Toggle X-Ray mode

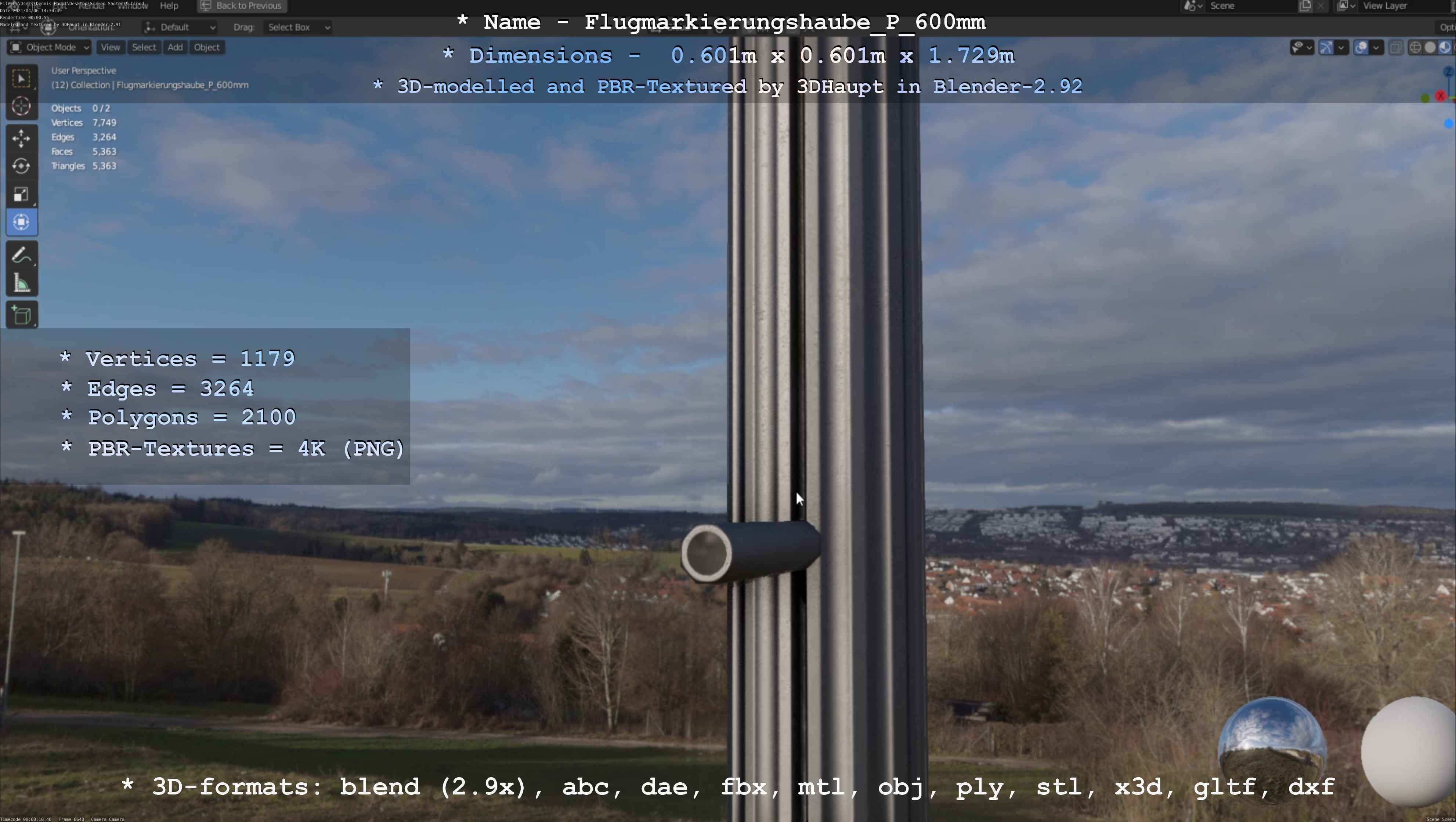pyautogui.click(x=1395, y=47)
